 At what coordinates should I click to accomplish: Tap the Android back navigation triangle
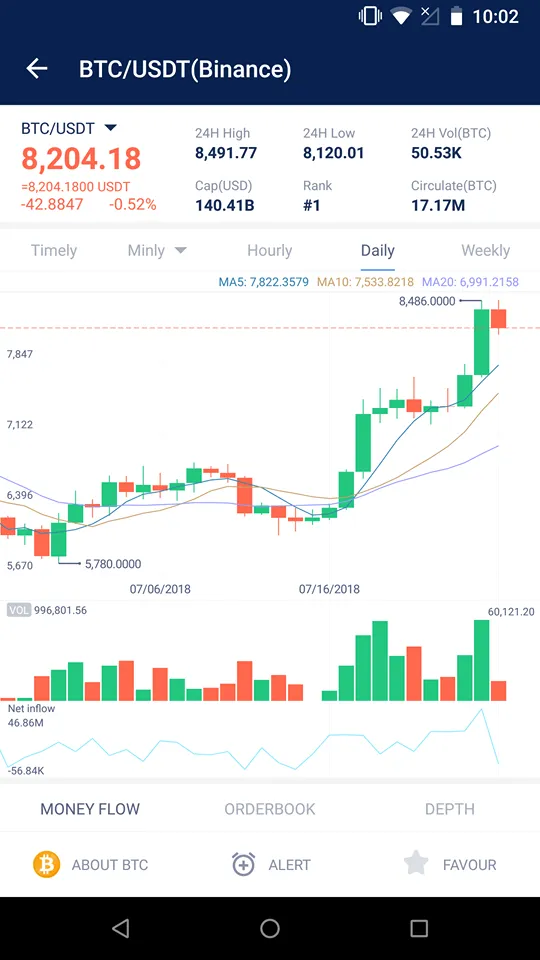[x=121, y=929]
